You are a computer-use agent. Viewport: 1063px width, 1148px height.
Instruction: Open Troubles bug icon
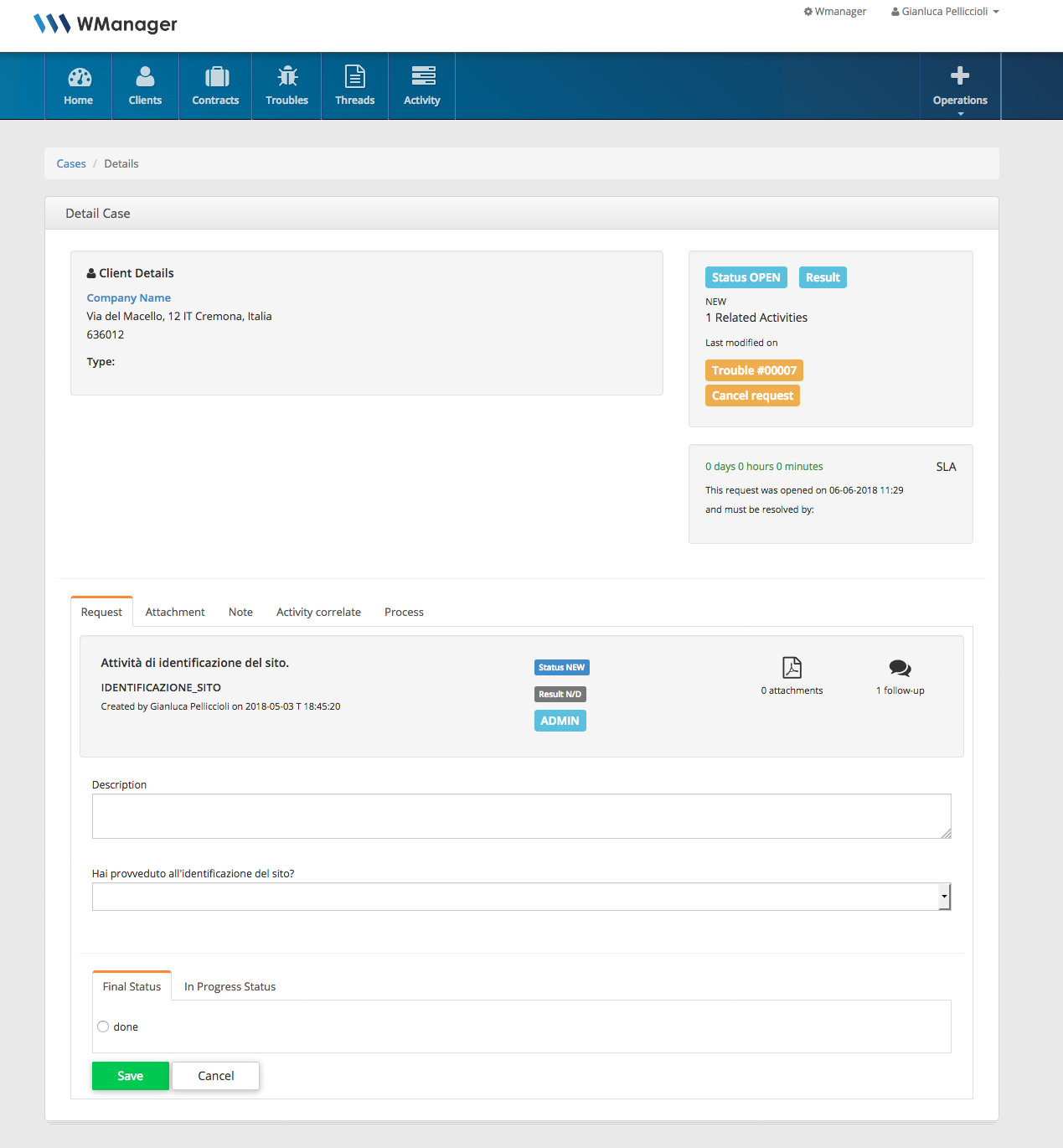[x=287, y=78]
